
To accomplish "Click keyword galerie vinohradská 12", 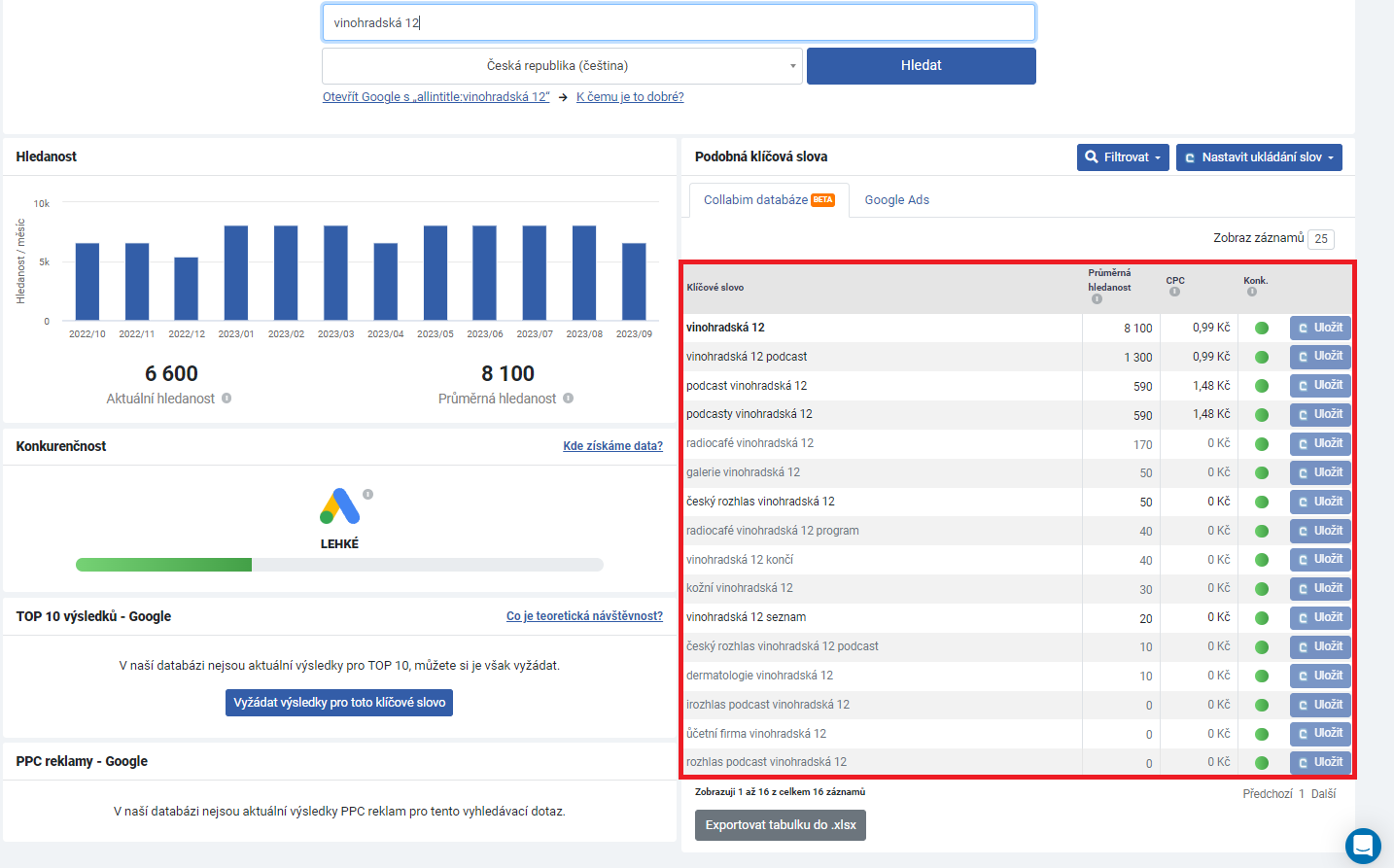I will [743, 472].
